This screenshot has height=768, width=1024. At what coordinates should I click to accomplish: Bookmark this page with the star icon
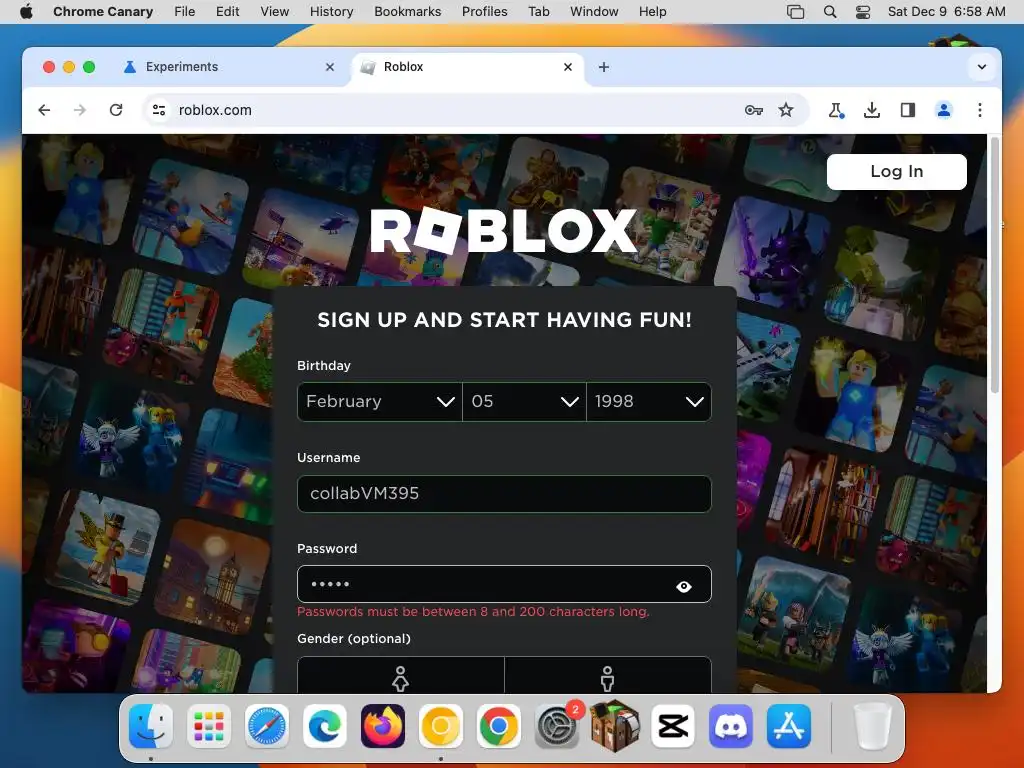[786, 110]
